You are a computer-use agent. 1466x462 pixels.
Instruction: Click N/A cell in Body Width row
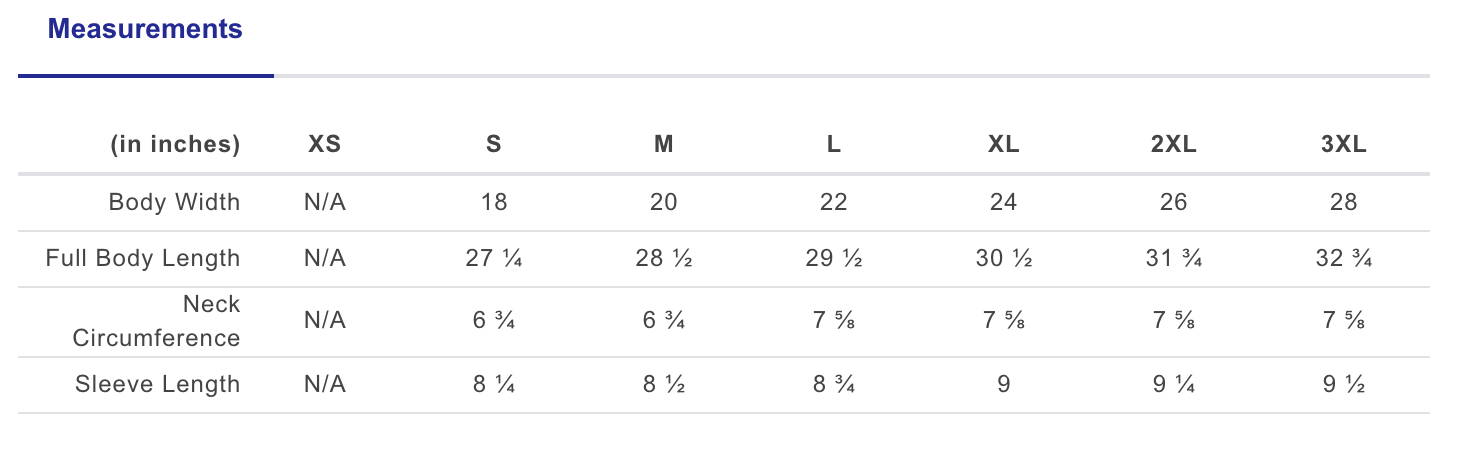coord(325,202)
